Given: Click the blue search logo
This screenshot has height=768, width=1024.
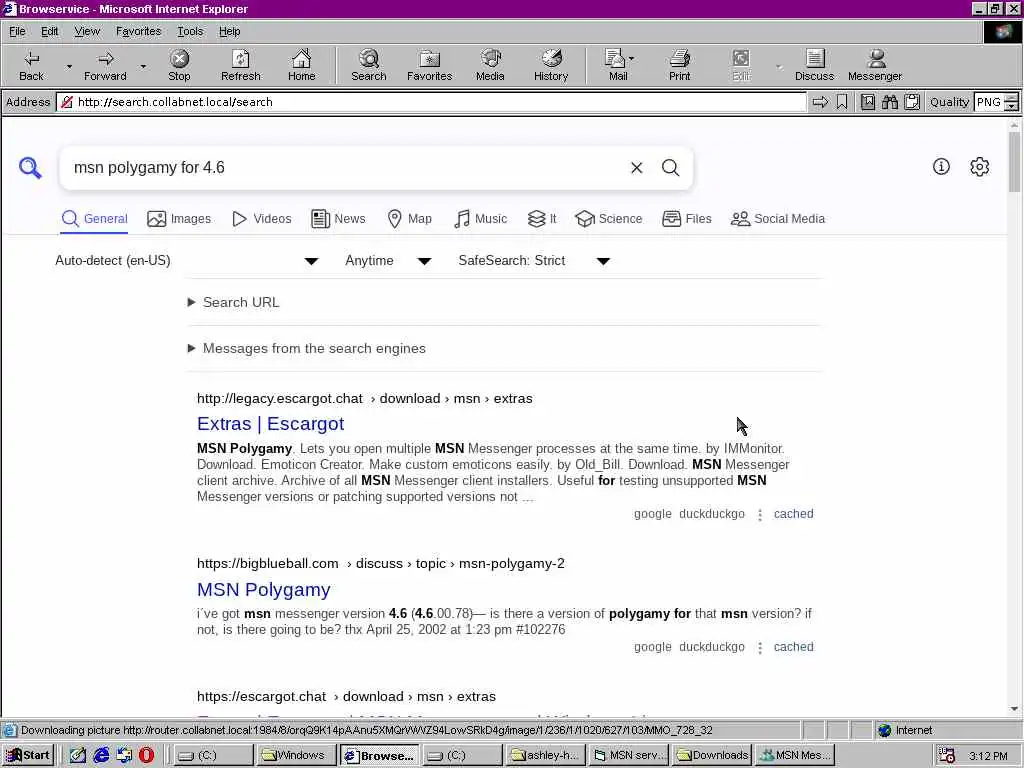Looking at the screenshot, I should pyautogui.click(x=30, y=168).
